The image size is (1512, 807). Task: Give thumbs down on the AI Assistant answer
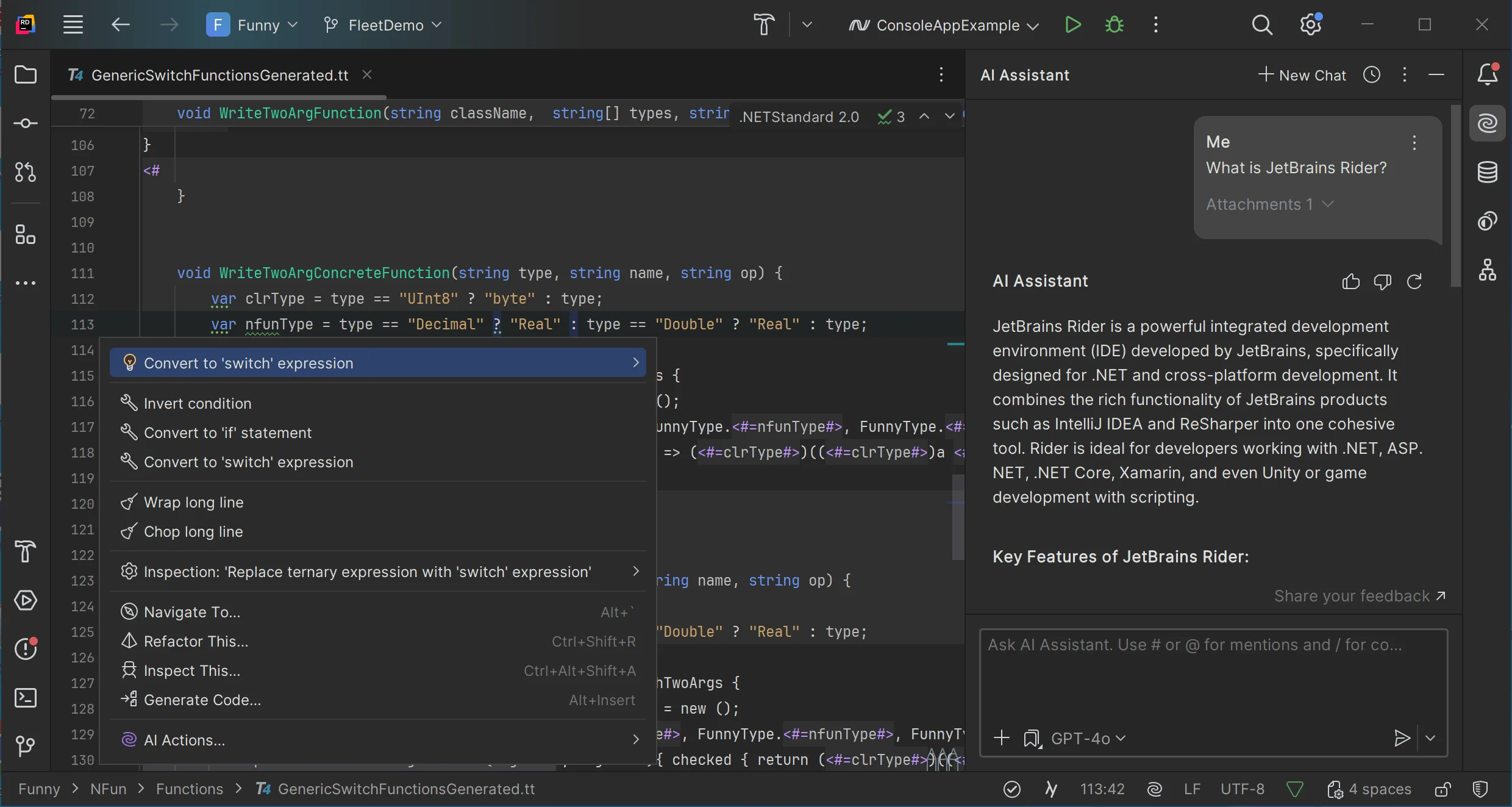[x=1382, y=282]
